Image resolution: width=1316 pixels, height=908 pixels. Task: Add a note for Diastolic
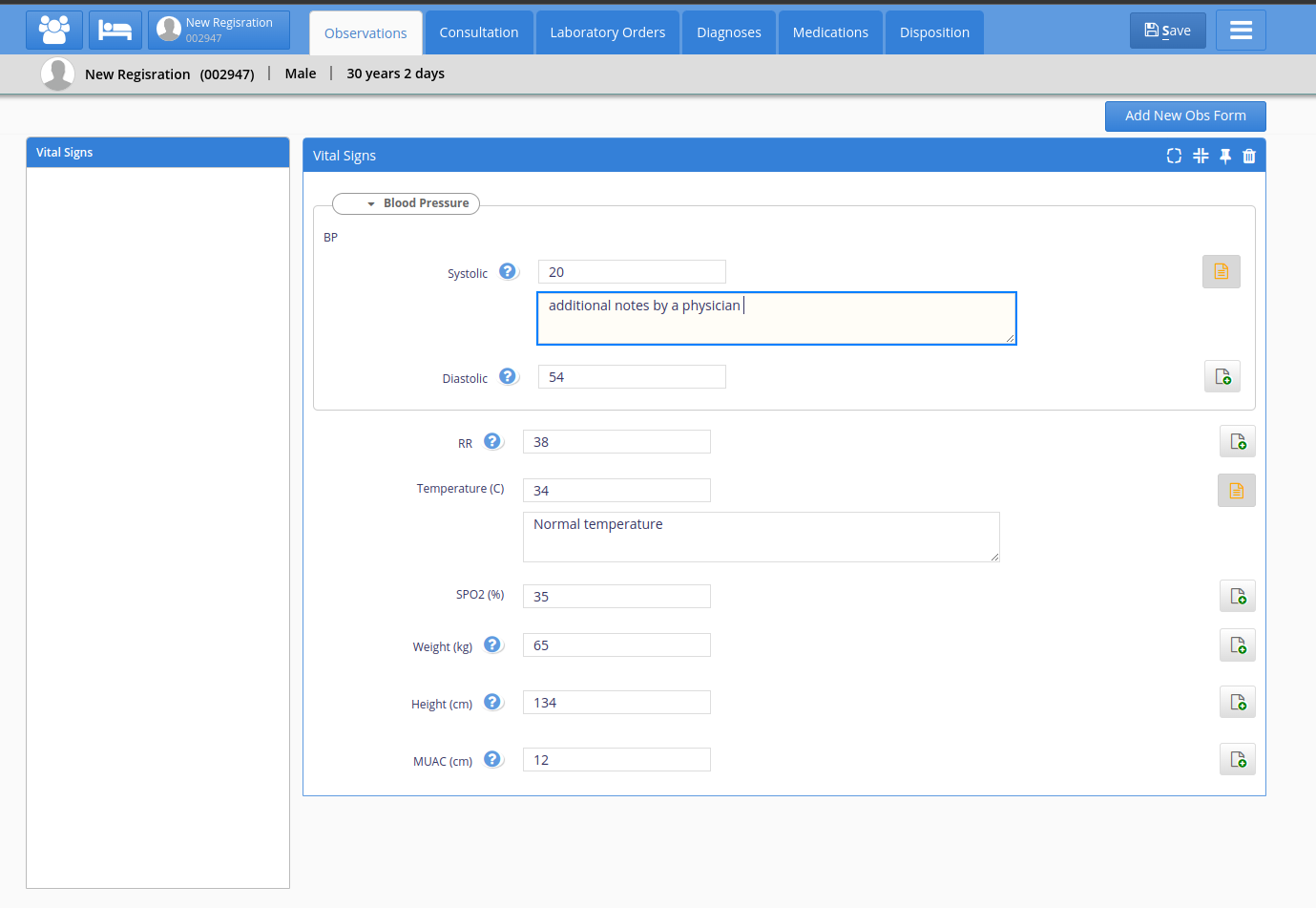tap(1222, 376)
